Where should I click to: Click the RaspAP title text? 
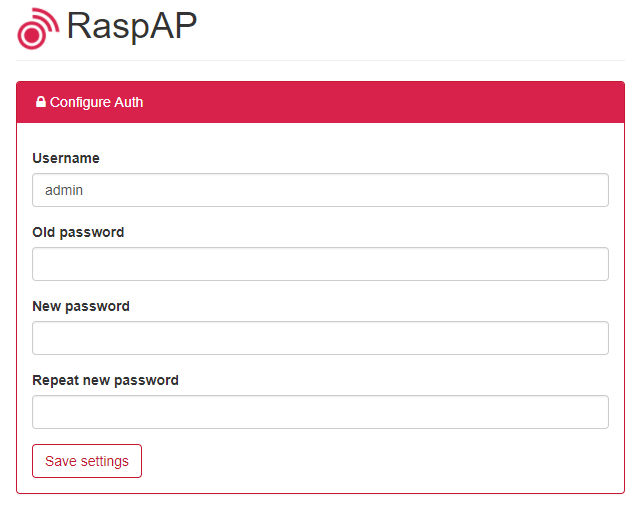(132, 27)
